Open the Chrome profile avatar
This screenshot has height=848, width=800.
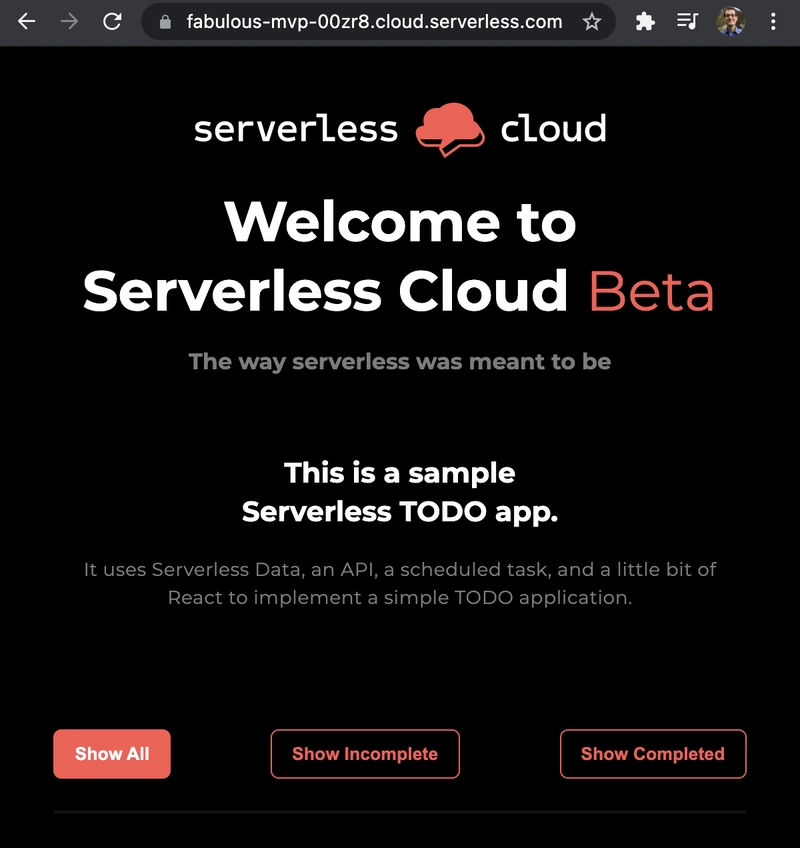(730, 22)
